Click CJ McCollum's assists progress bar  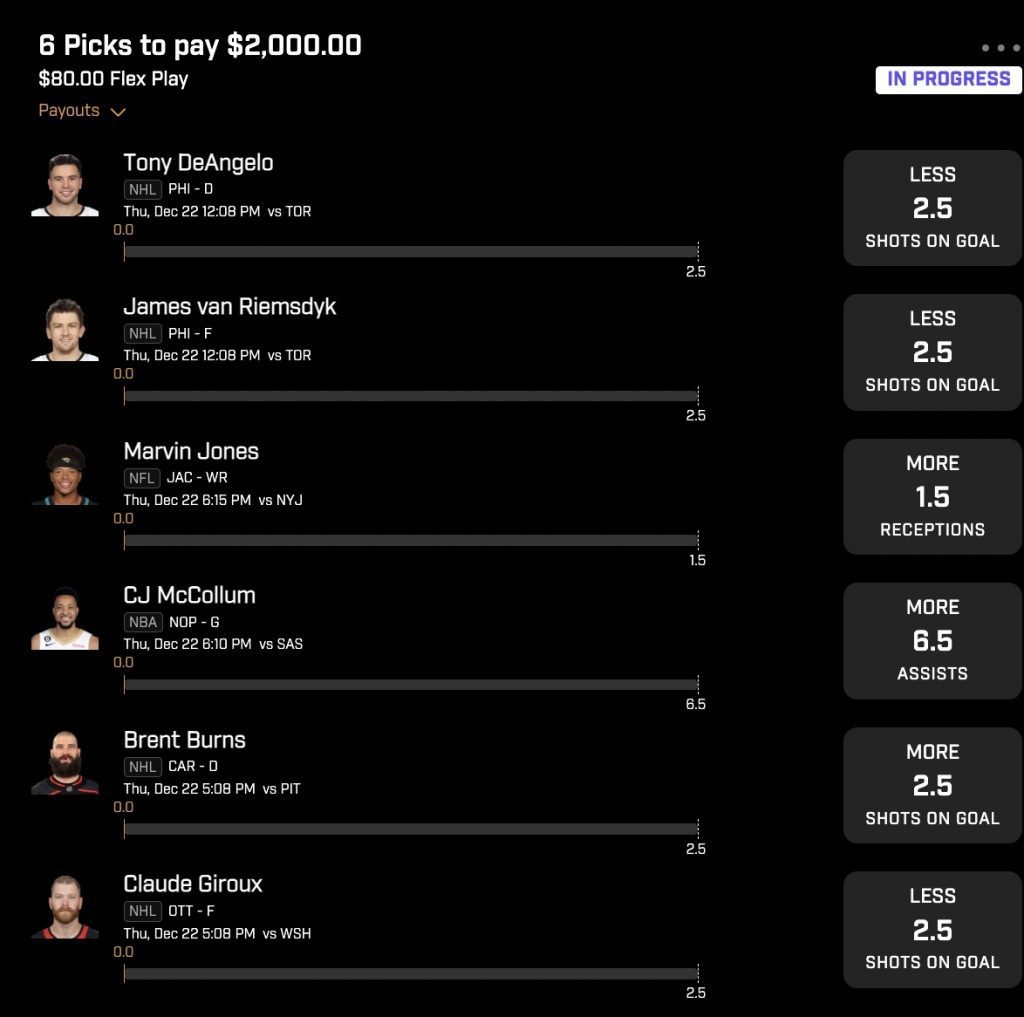(x=411, y=685)
